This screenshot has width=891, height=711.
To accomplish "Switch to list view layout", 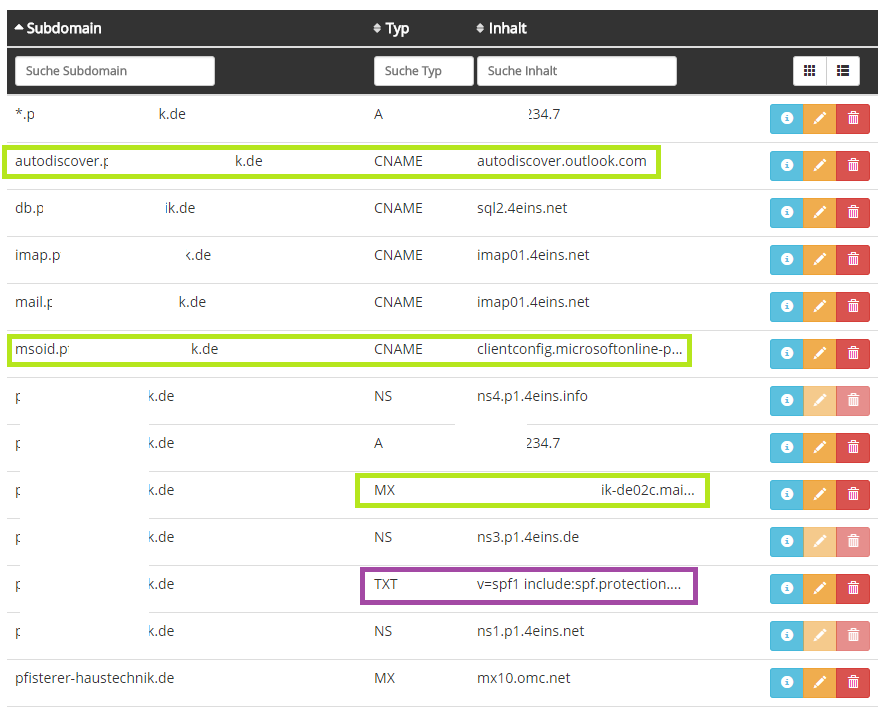I will click(843, 71).
